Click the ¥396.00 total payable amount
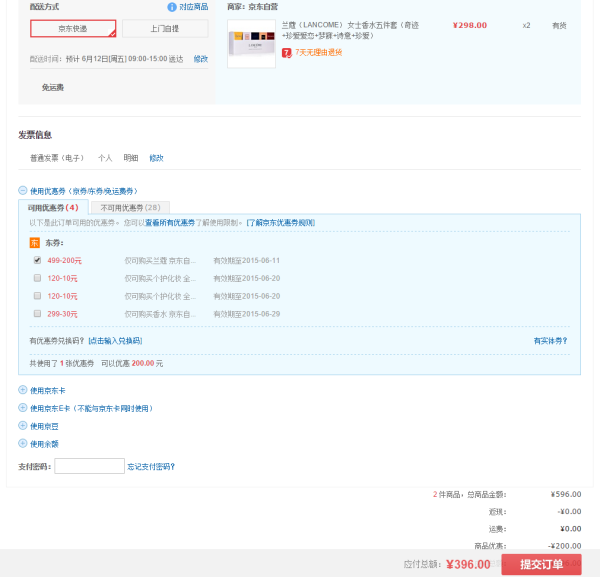The width and height of the screenshot is (600, 577). click(x=468, y=564)
